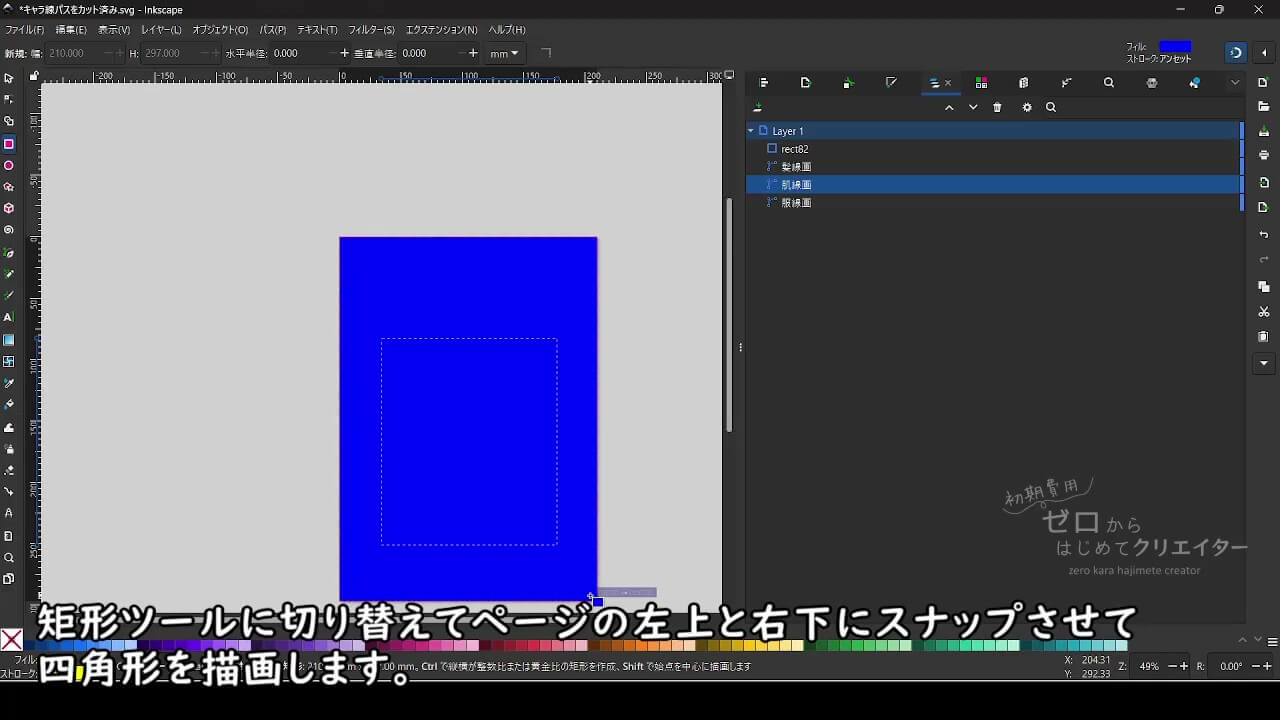Expand the dock panel tabs overflow chevron

tap(1235, 83)
